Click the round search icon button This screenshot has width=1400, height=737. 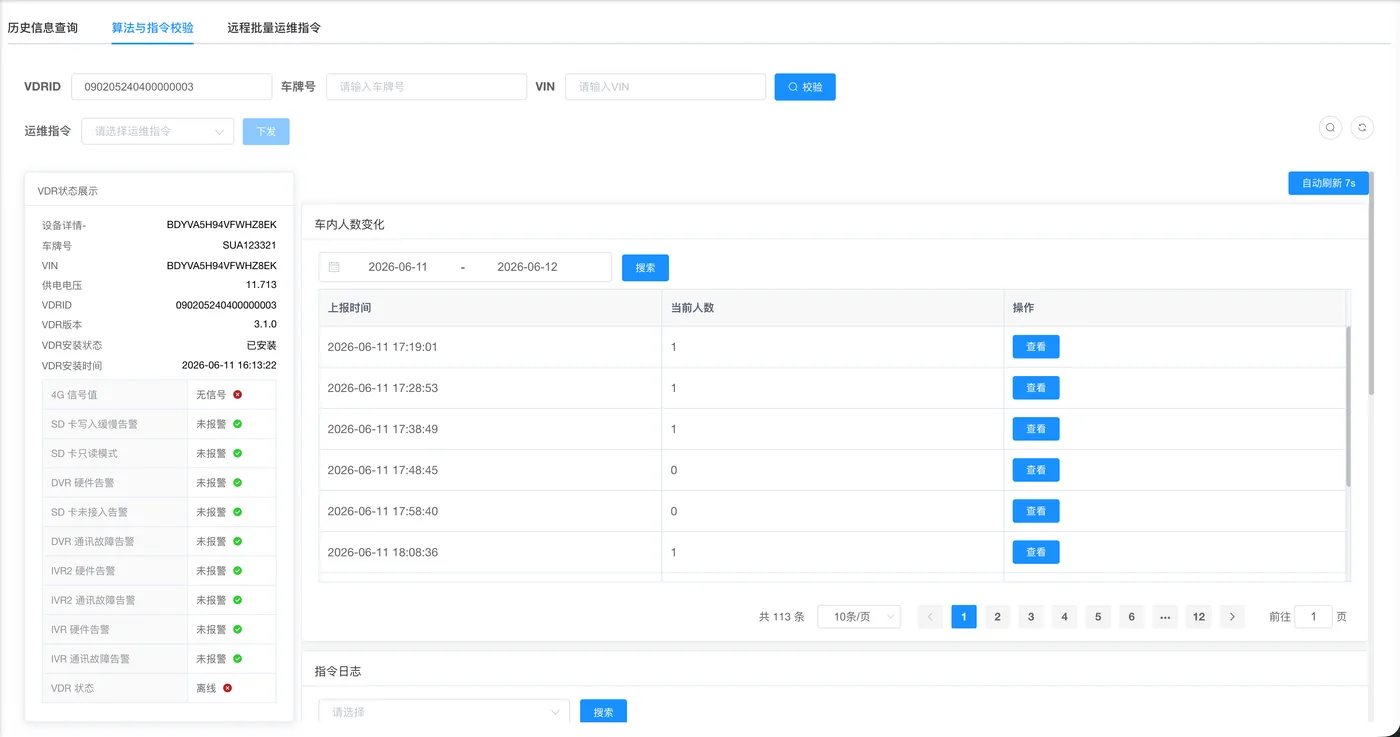click(1330, 127)
